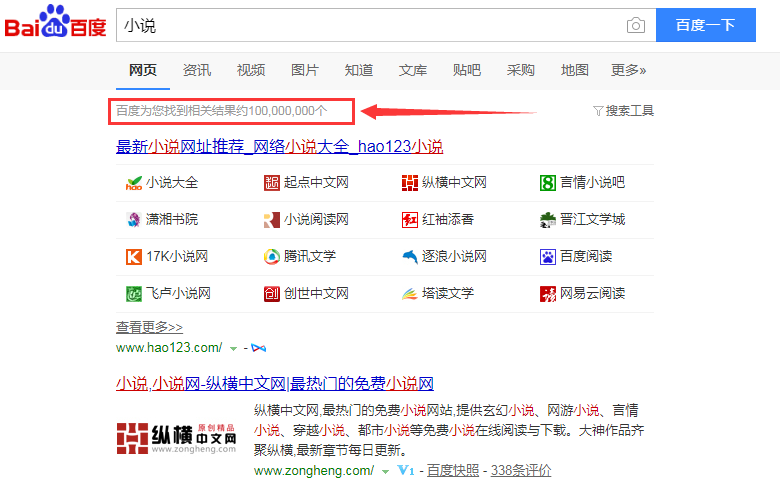Open the 起点中文网 text link
This screenshot has height=485, width=780.
[316, 183]
